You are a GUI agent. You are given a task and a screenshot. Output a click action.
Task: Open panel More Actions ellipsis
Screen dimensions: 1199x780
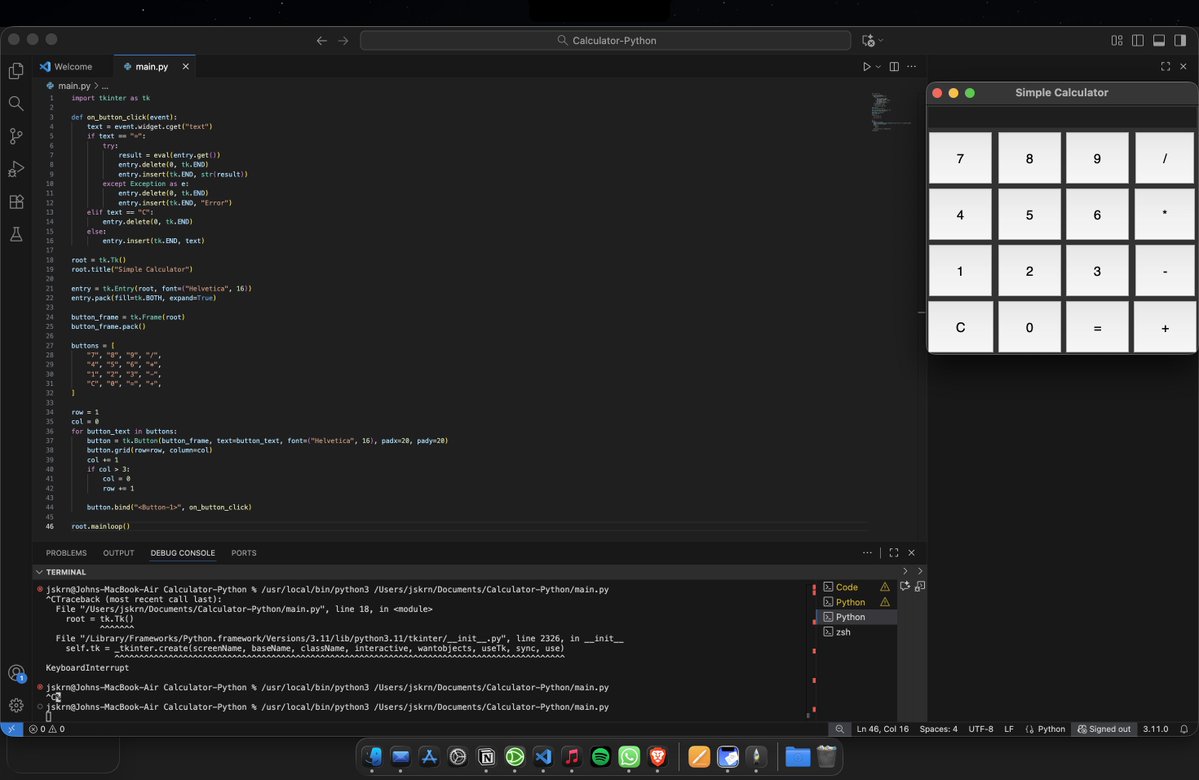[867, 552]
